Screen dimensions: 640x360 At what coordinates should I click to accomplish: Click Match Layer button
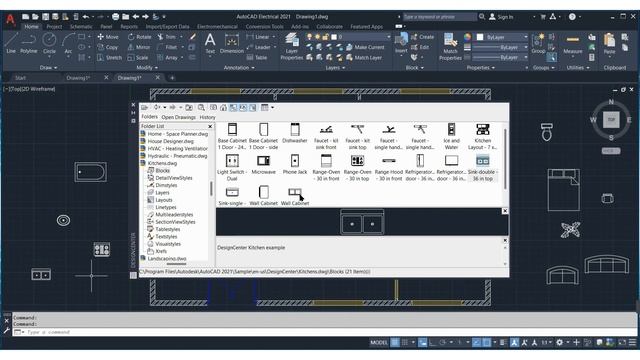pos(364,58)
